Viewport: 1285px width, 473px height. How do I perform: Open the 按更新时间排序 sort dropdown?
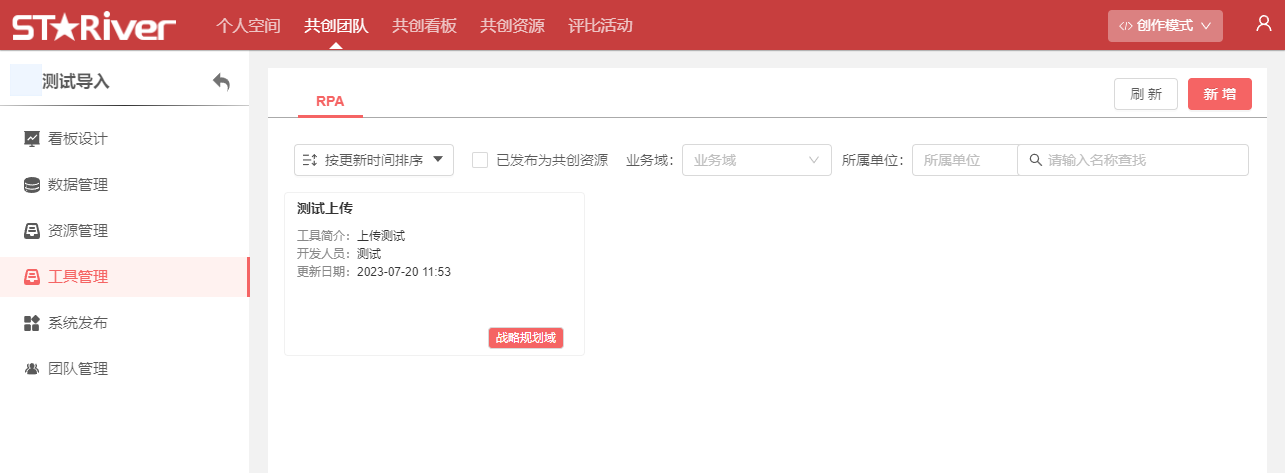click(374, 160)
